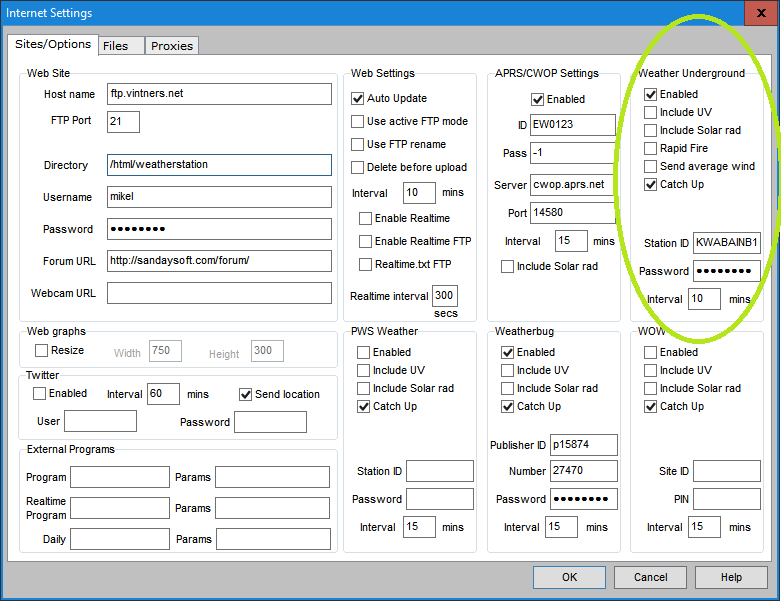Switch to the Files tab

pyautogui.click(x=115, y=46)
